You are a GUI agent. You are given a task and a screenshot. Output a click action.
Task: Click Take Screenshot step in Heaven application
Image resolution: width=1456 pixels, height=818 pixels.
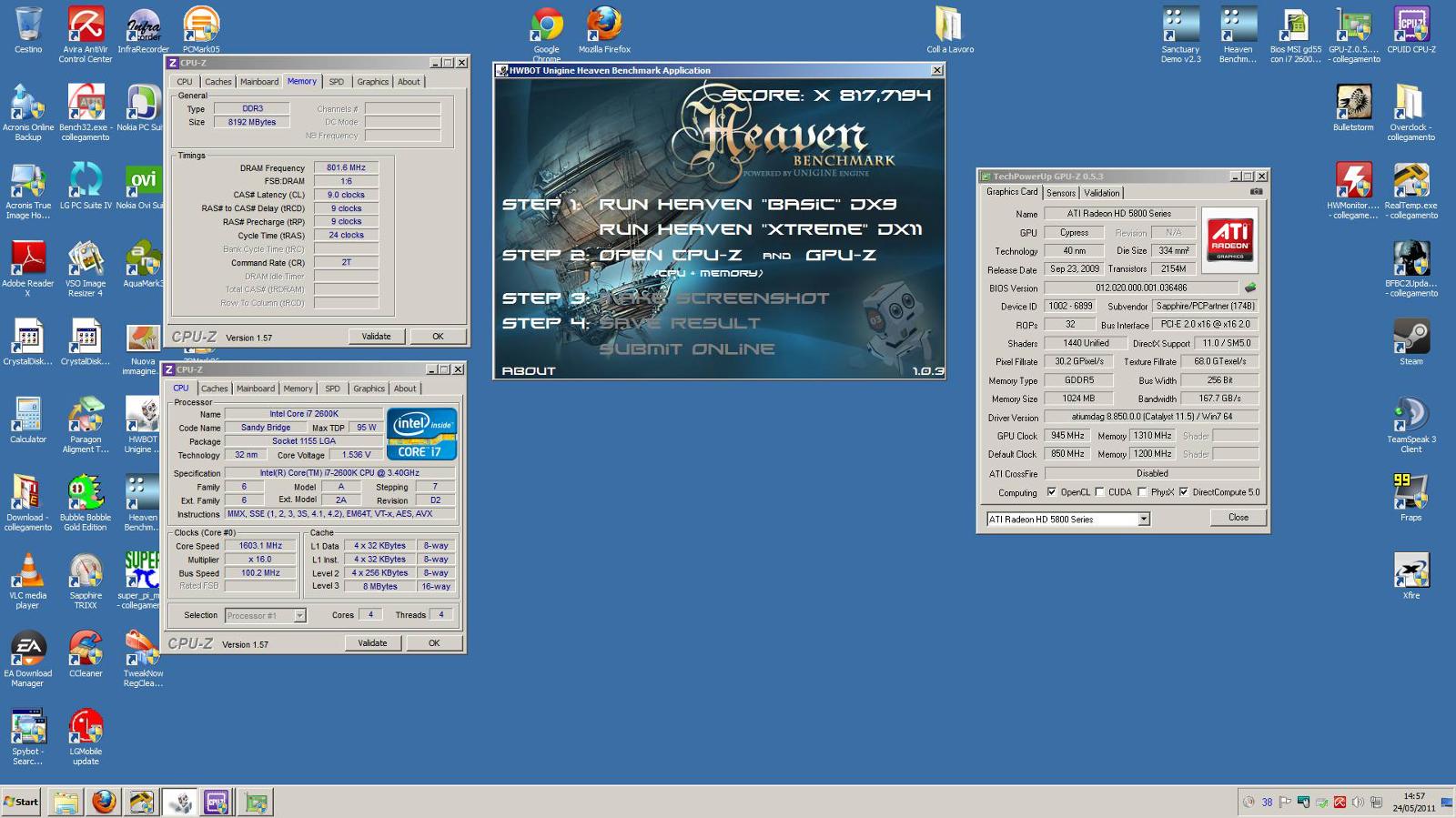coord(713,298)
